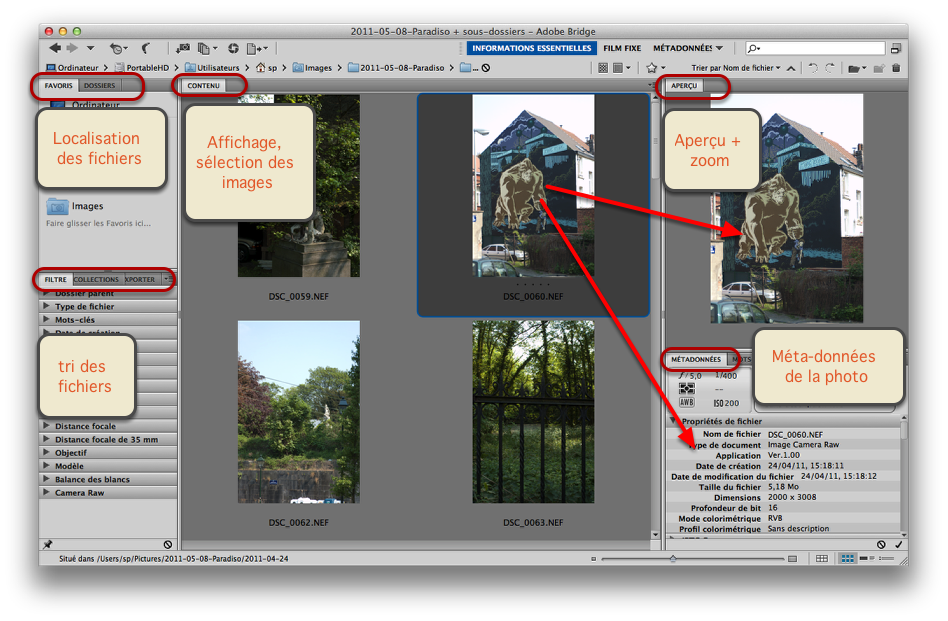Image resolution: width=948 pixels, height=621 pixels.
Task: Open Trier par Nom de fichier menu
Action: point(736,68)
